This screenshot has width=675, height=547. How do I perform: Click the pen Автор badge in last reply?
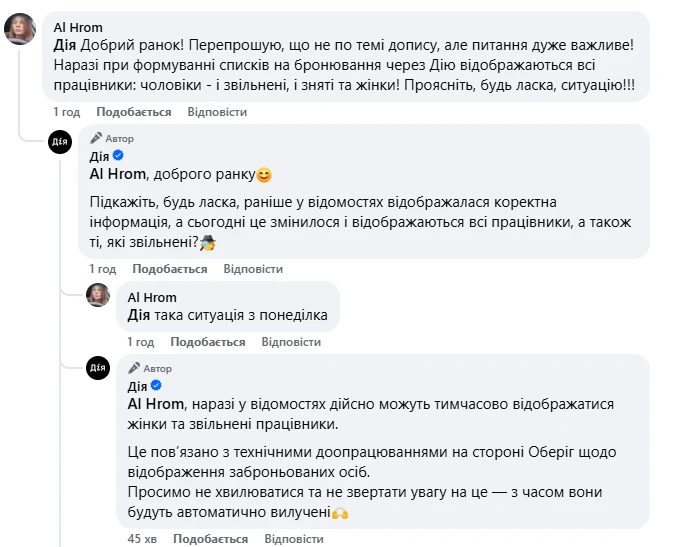pos(150,368)
